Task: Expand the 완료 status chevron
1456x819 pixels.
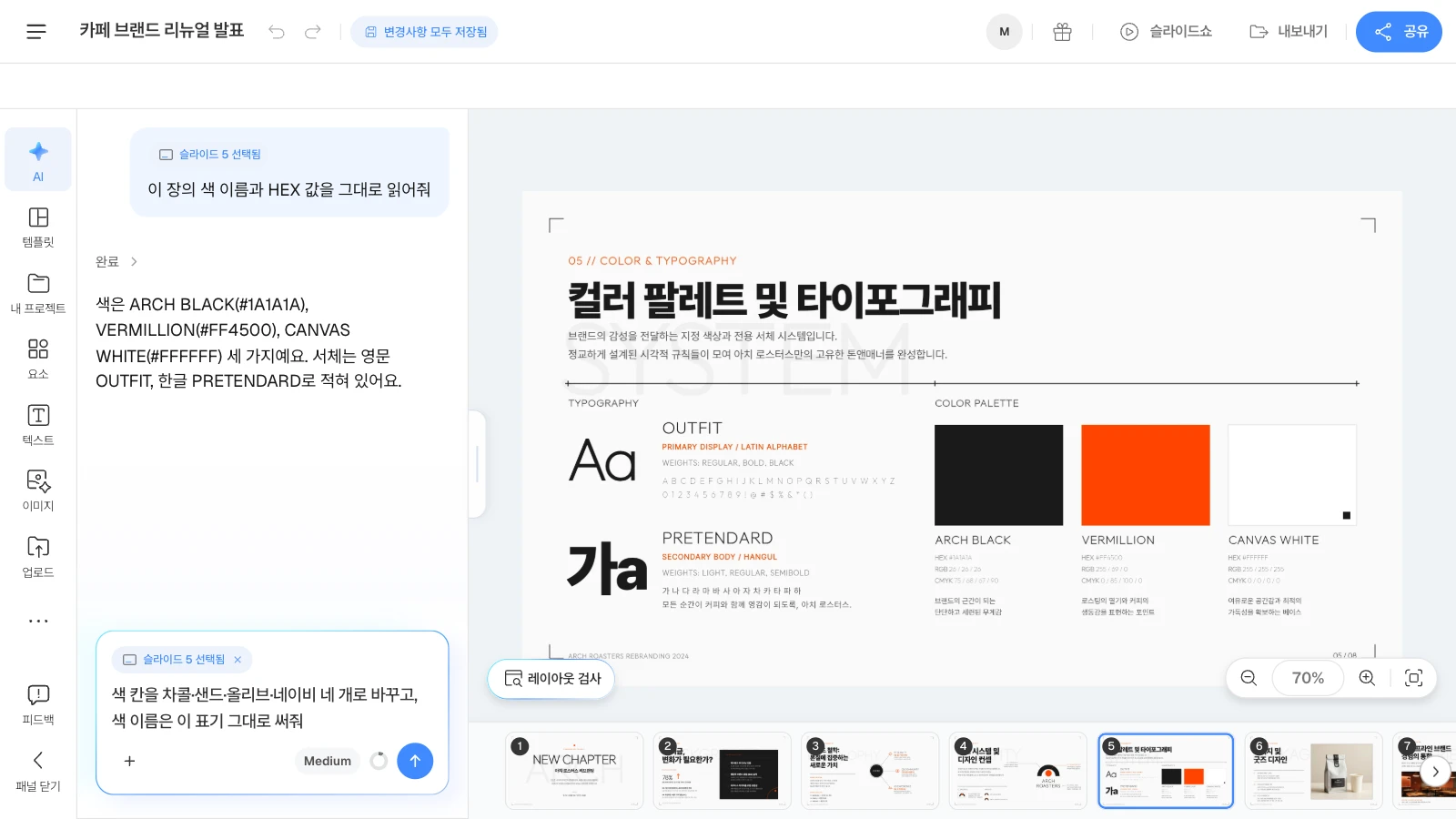Action: tap(134, 261)
